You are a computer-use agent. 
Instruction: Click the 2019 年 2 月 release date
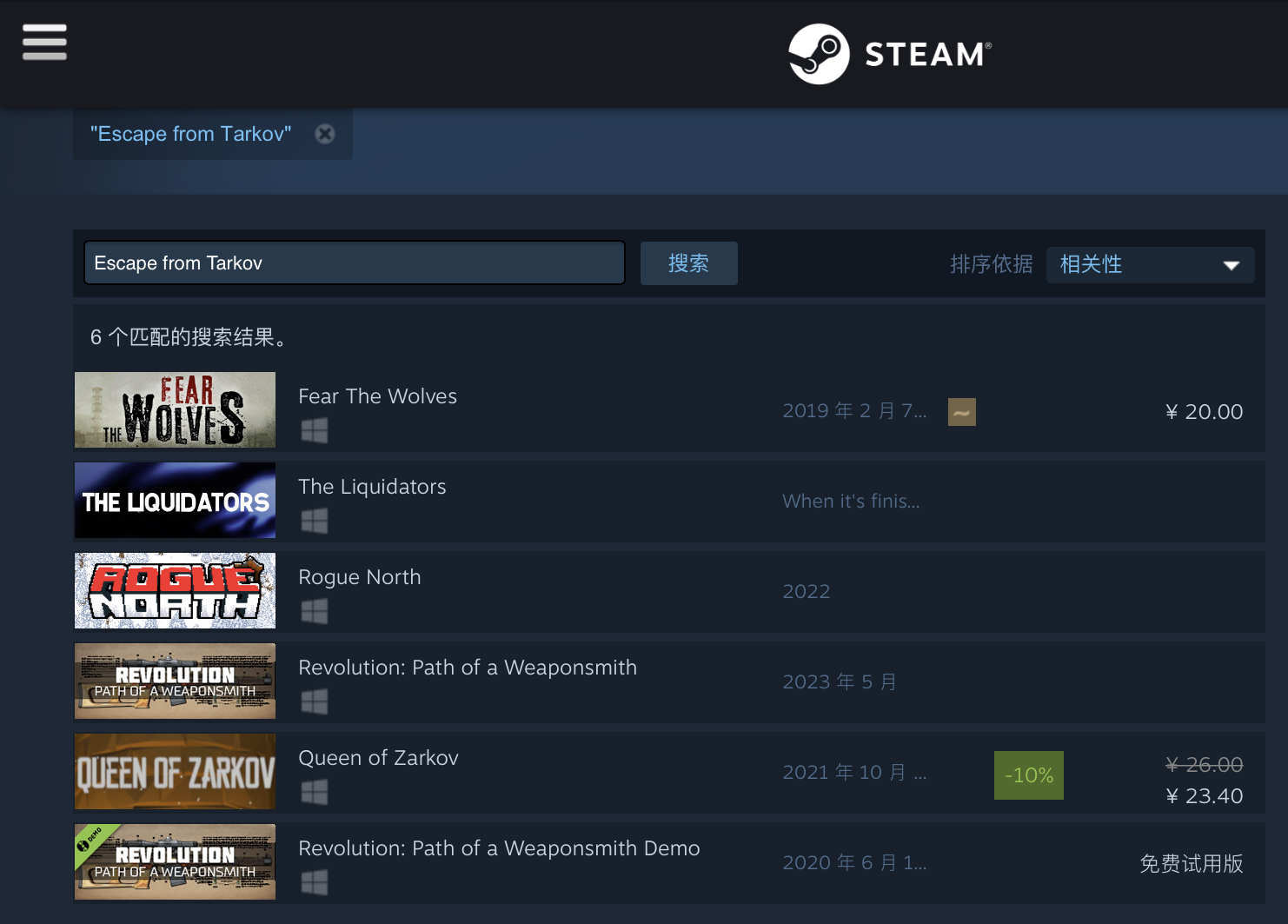pos(854,410)
